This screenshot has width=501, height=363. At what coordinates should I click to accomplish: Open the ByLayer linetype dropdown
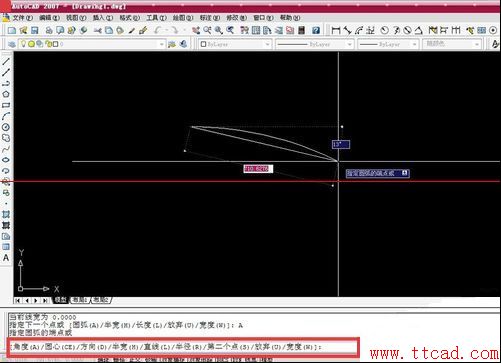pyautogui.click(x=314, y=44)
